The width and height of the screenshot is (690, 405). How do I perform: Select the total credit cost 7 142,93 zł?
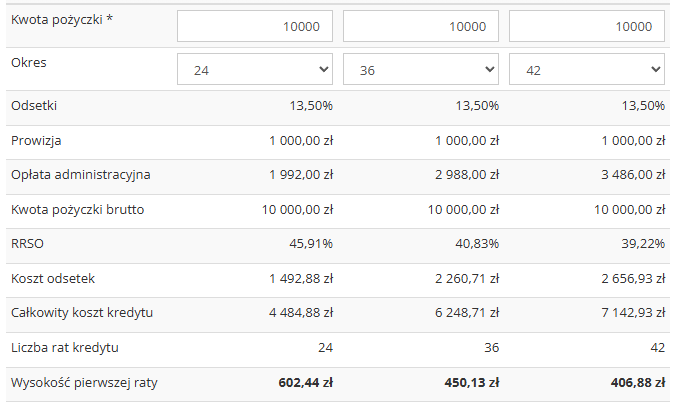[633, 313]
